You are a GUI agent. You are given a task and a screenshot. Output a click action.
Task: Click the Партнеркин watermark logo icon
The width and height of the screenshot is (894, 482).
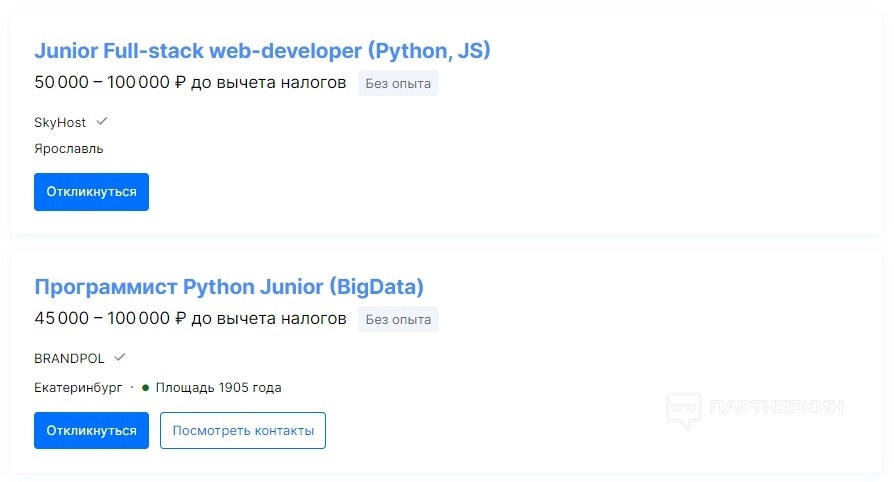click(x=683, y=409)
